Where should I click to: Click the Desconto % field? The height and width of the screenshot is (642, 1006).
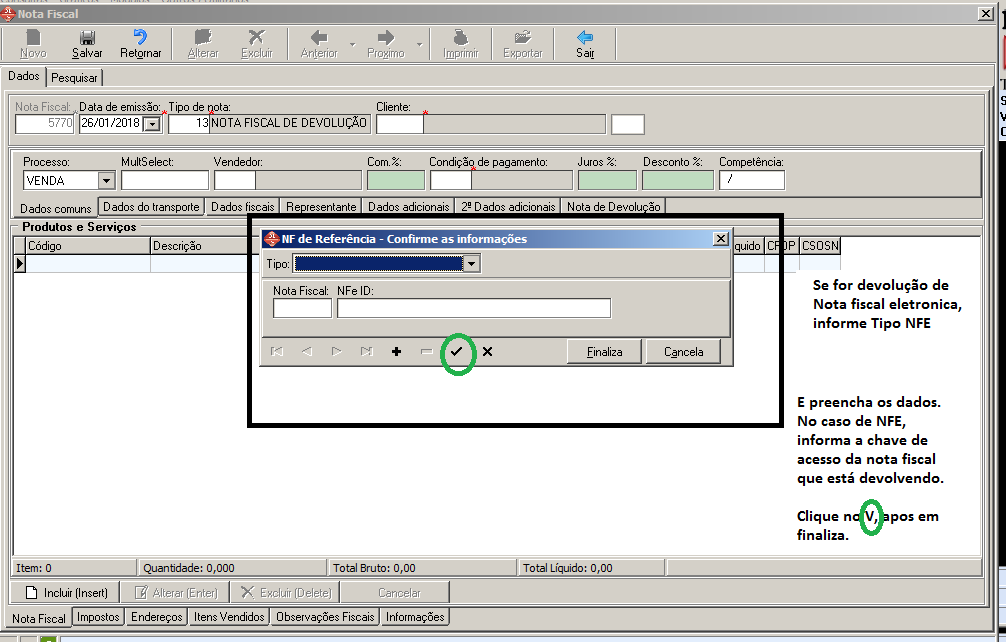(x=678, y=181)
